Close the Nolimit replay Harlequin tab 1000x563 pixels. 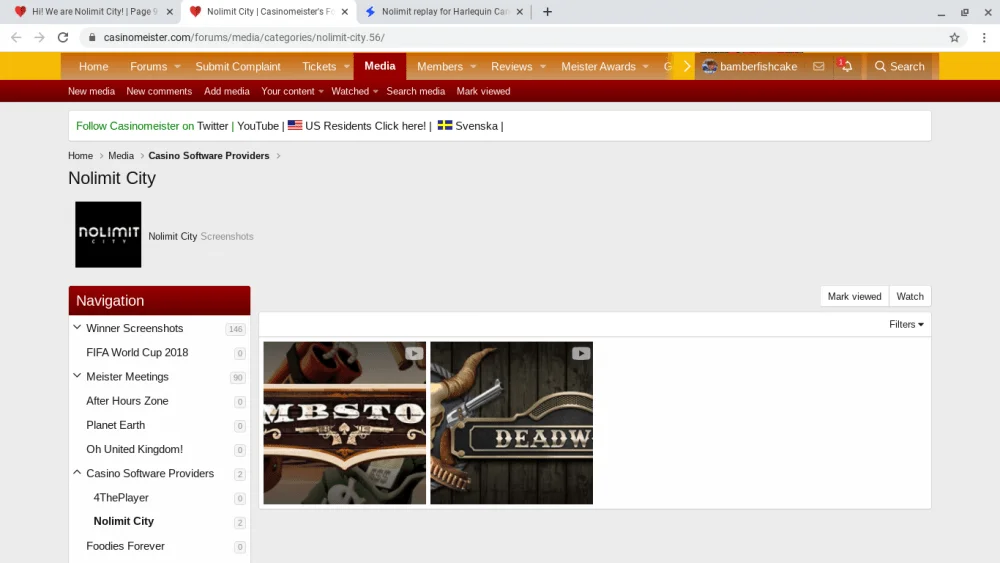point(519,11)
